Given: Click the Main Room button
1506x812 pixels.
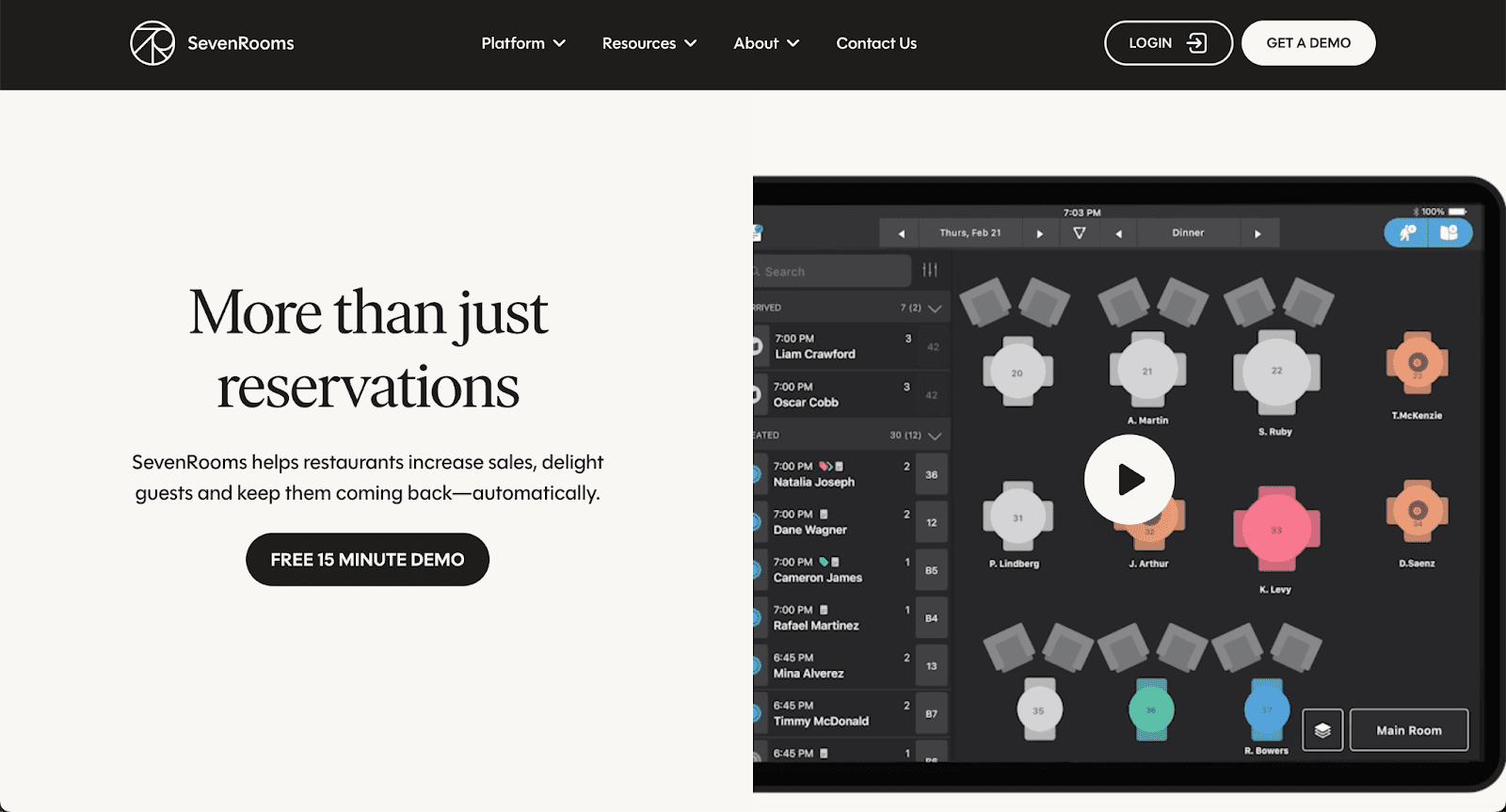Looking at the screenshot, I should [1409, 730].
